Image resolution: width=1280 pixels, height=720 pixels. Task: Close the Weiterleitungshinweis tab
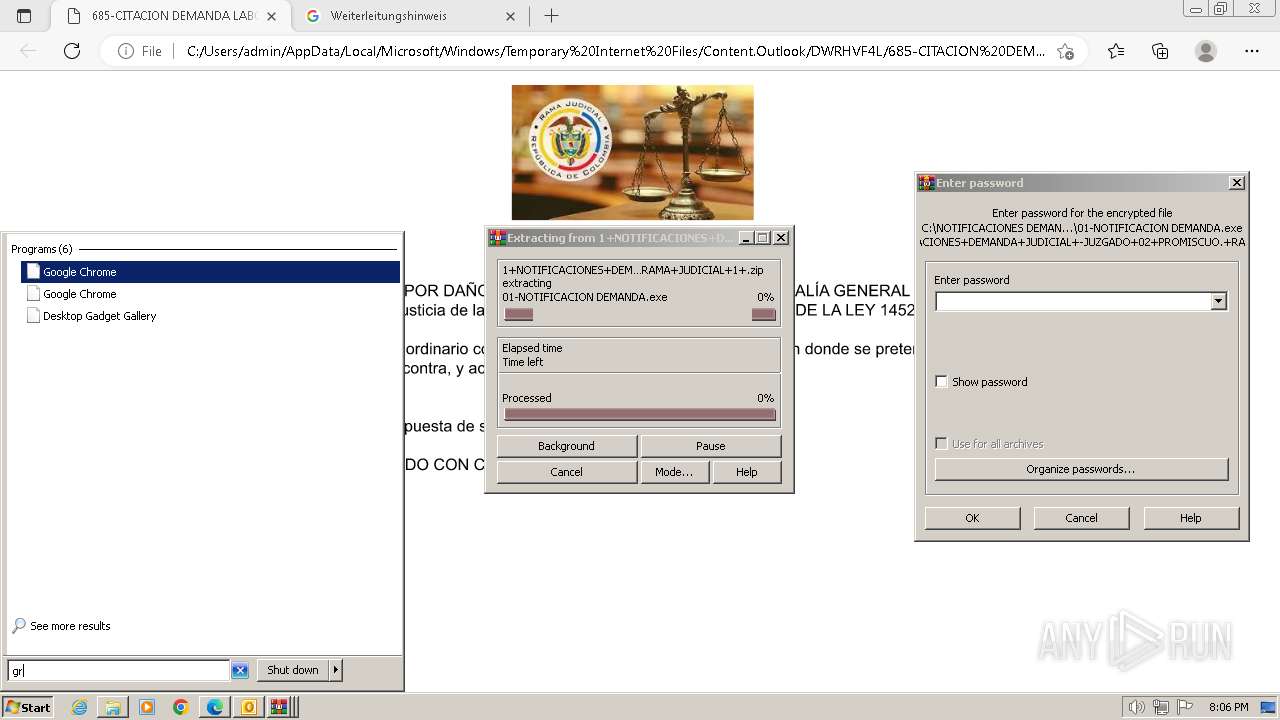pos(511,16)
